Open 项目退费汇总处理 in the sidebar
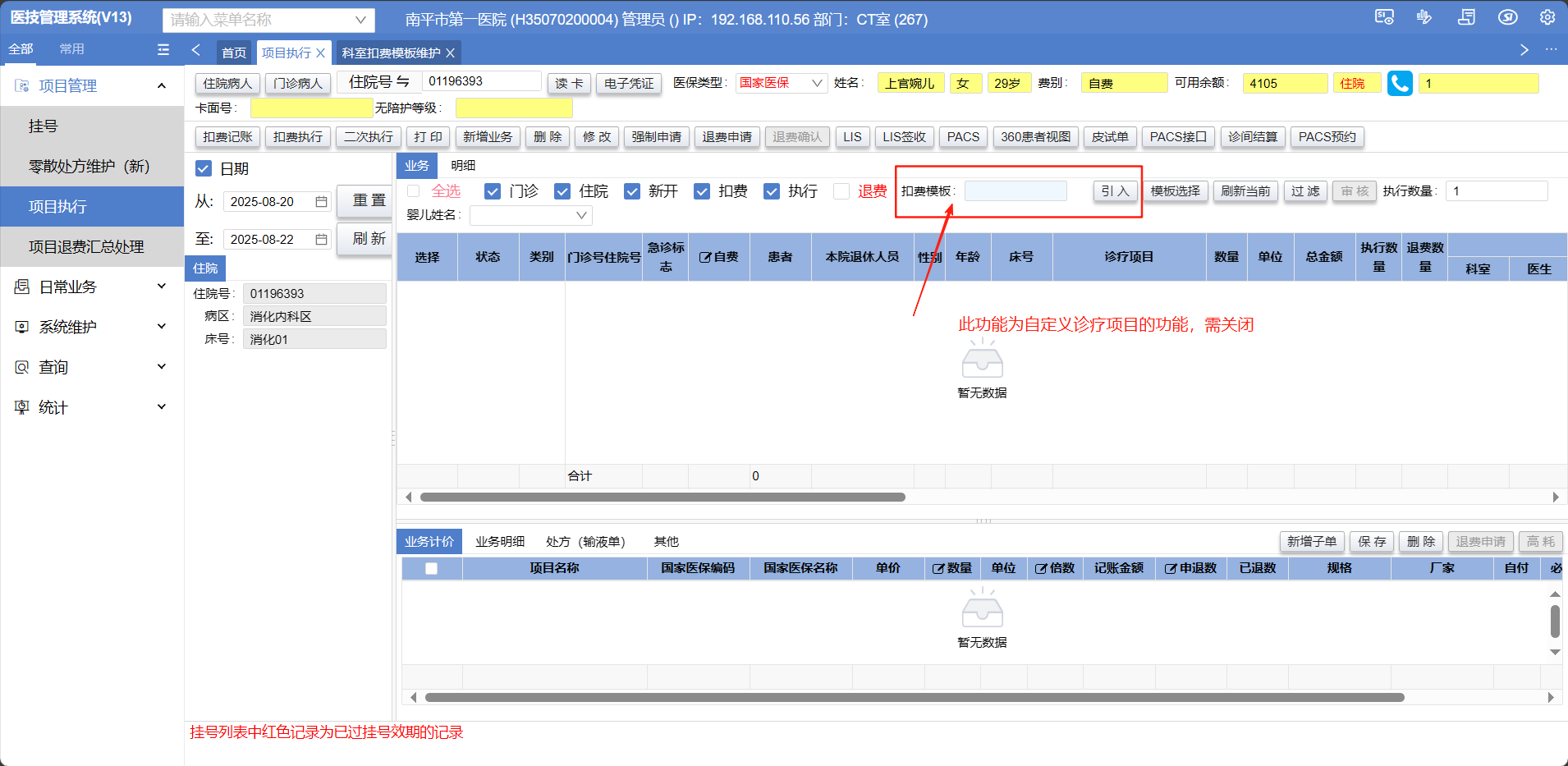This screenshot has height=766, width=1568. pos(92,246)
